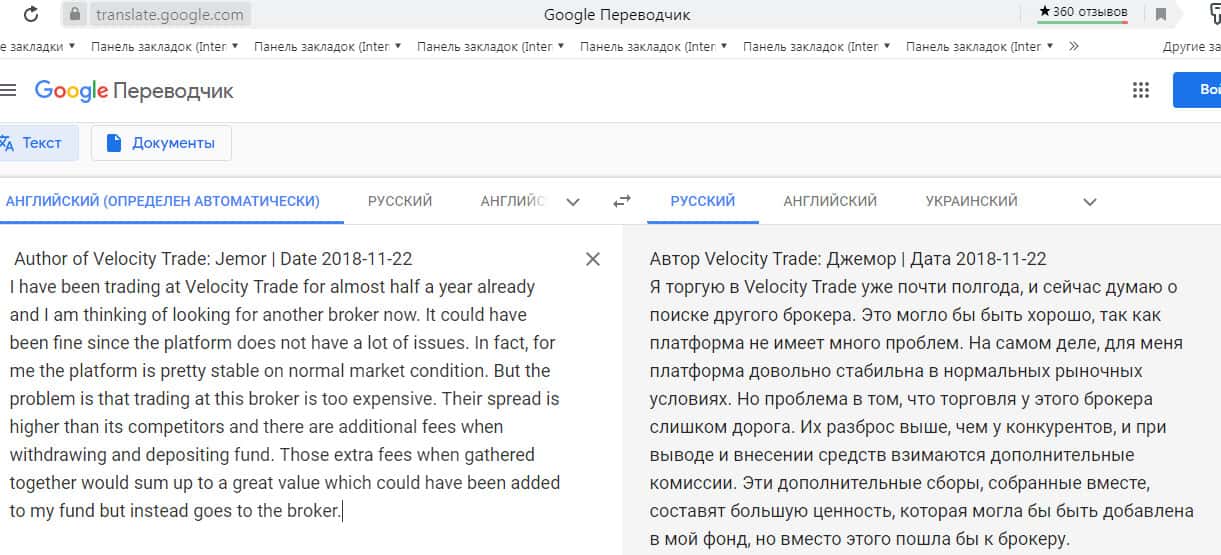Choose УКРАИНСКИЙ as the target language
The height and width of the screenshot is (555, 1221).
[x=971, y=201]
